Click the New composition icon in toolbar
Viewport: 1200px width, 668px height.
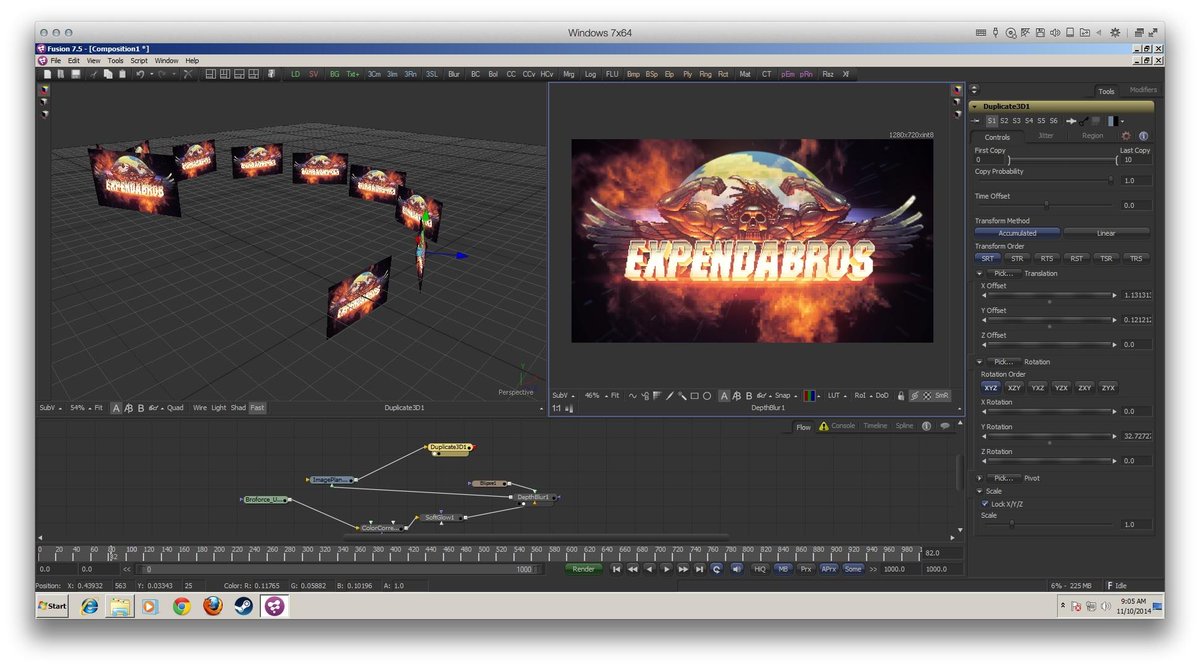point(47,74)
